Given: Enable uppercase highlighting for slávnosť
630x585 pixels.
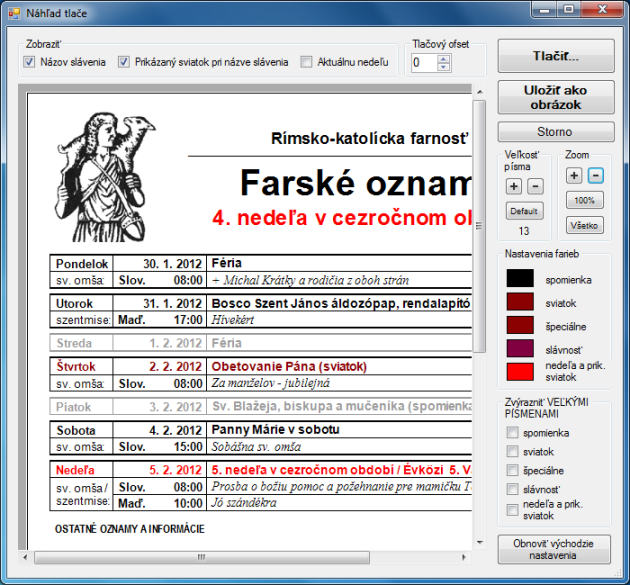Looking at the screenshot, I should pos(512,489).
